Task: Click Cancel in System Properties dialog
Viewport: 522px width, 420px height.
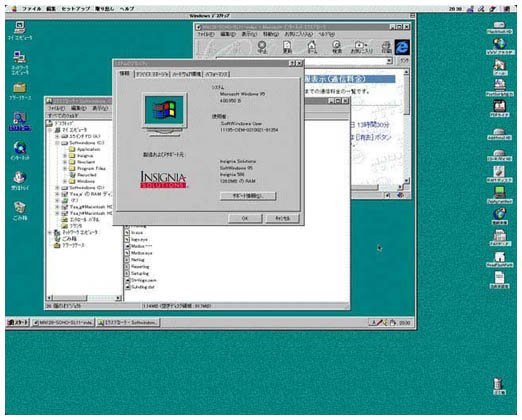Action: [282, 218]
